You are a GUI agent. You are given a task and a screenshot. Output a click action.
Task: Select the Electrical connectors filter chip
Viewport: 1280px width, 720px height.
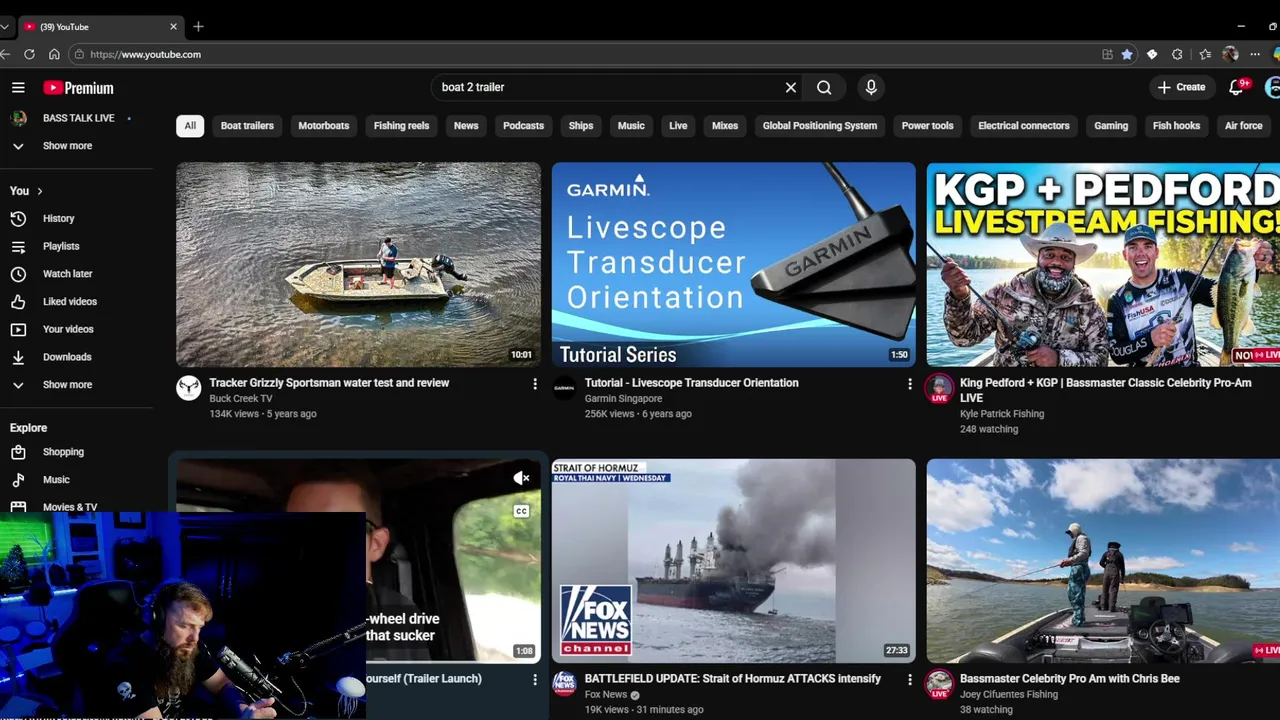[1024, 126]
